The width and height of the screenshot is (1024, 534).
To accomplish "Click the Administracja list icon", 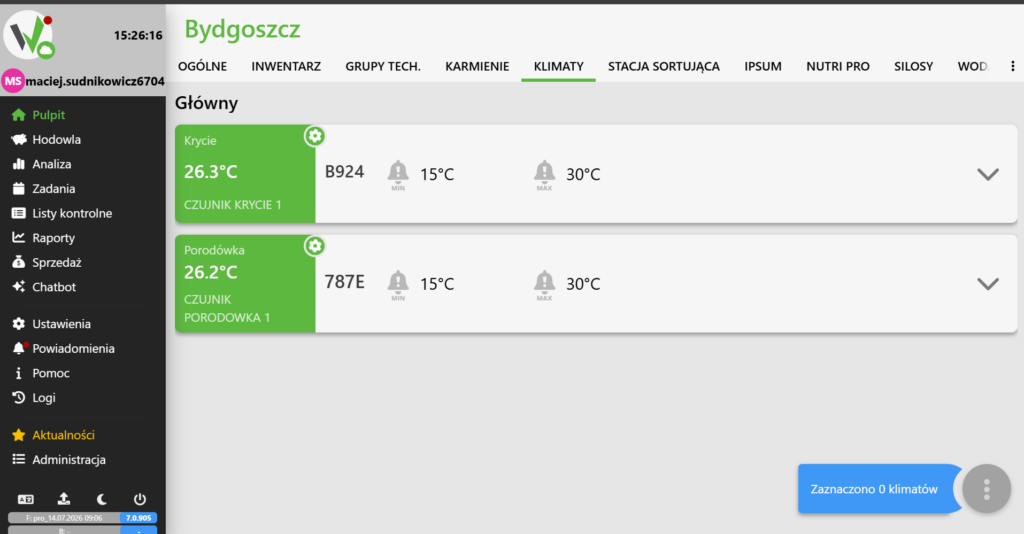I will tap(18, 460).
